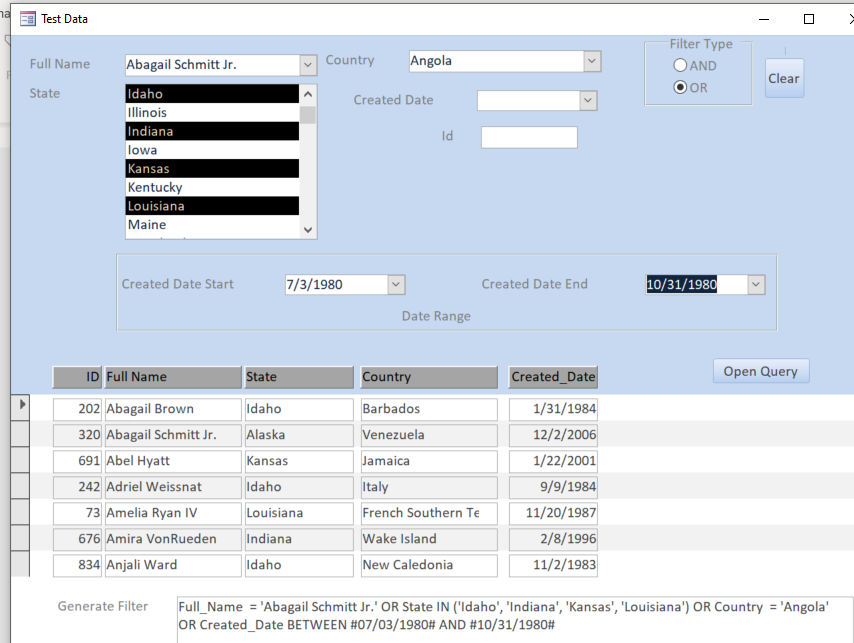Click the Country cell Barbados
This screenshot has width=854, height=643.
[x=429, y=409]
